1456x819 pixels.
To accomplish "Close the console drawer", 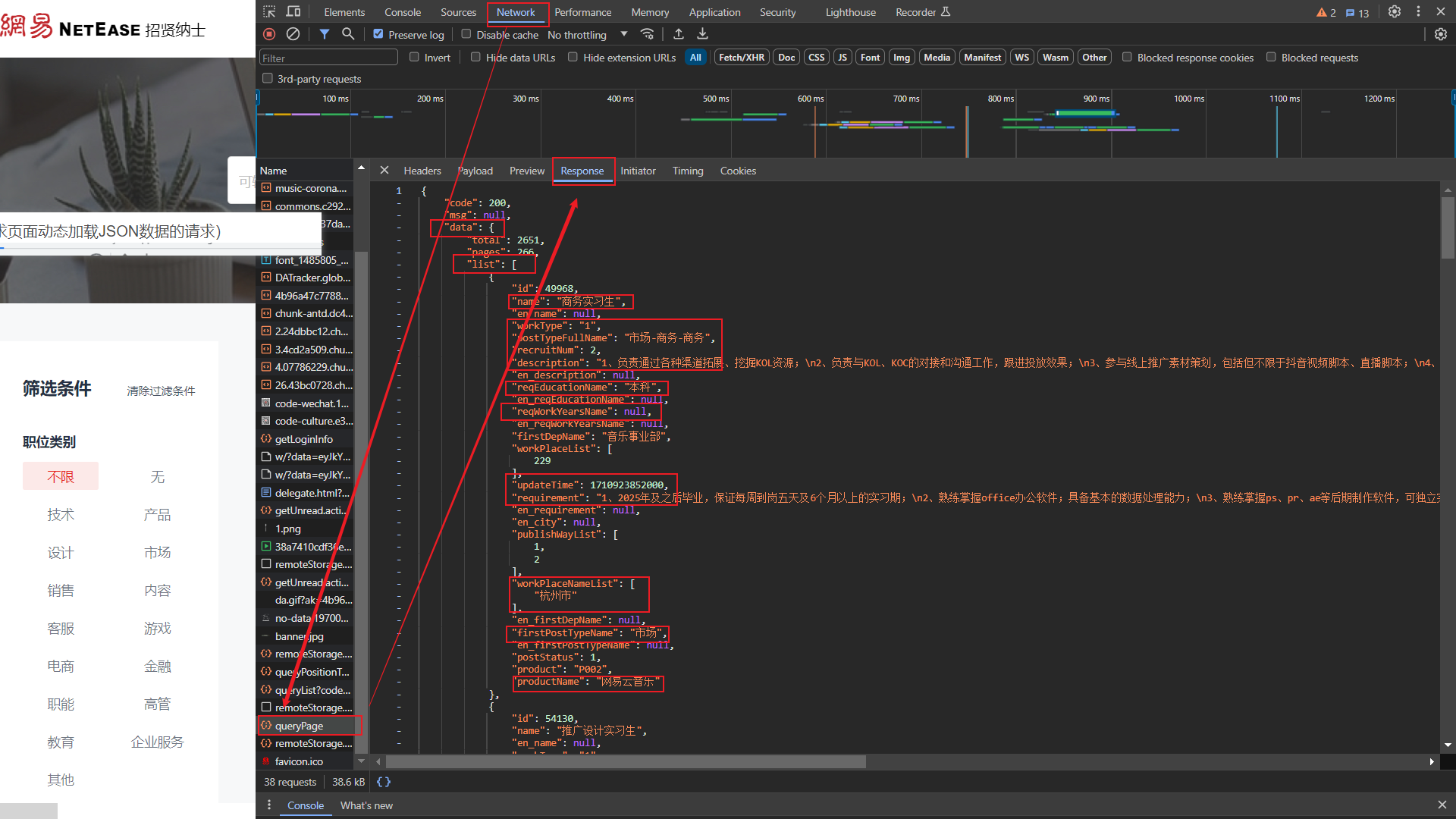I will pyautogui.click(x=1442, y=805).
